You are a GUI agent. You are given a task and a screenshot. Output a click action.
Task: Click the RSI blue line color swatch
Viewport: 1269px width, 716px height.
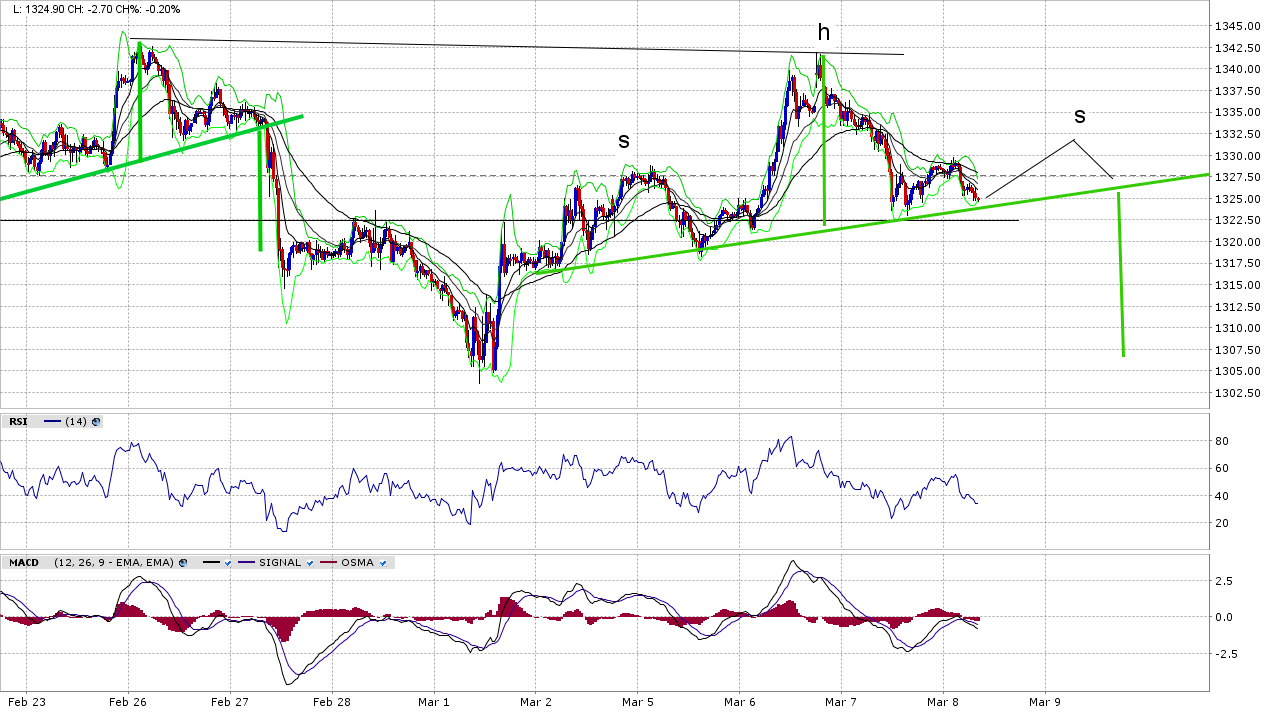coord(52,422)
